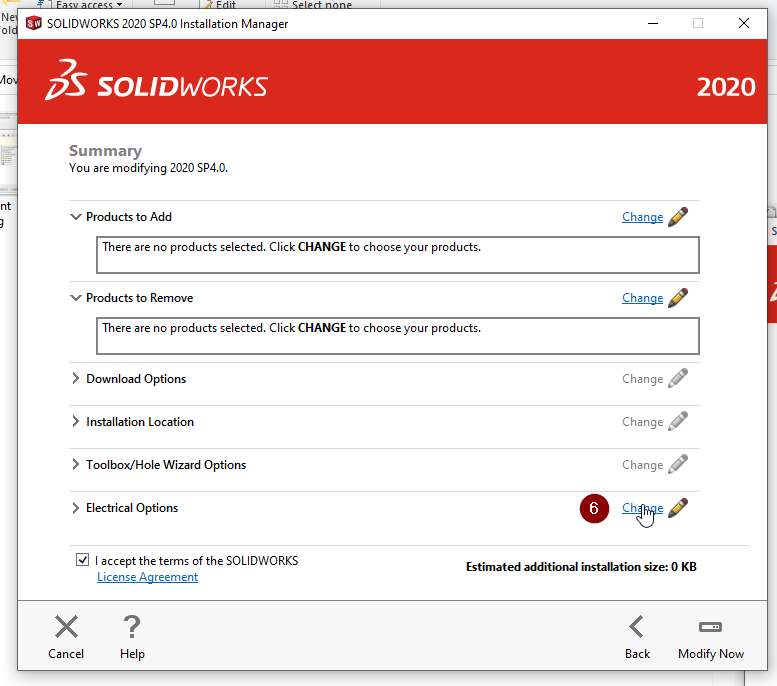Click Change link for Products to Add

pyautogui.click(x=642, y=217)
